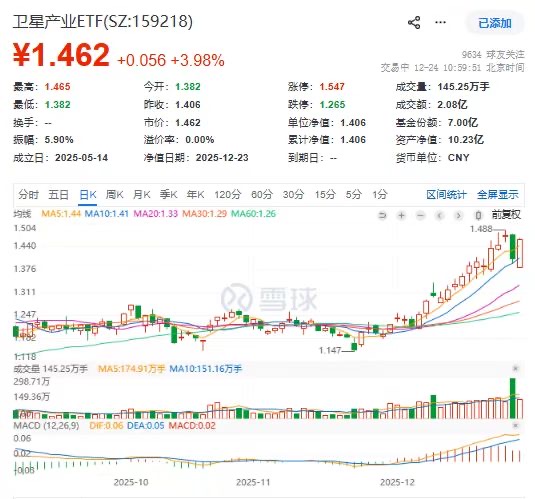The height and width of the screenshot is (499, 535).
Task: Select the 15分 chart period
Action: pyautogui.click(x=325, y=195)
